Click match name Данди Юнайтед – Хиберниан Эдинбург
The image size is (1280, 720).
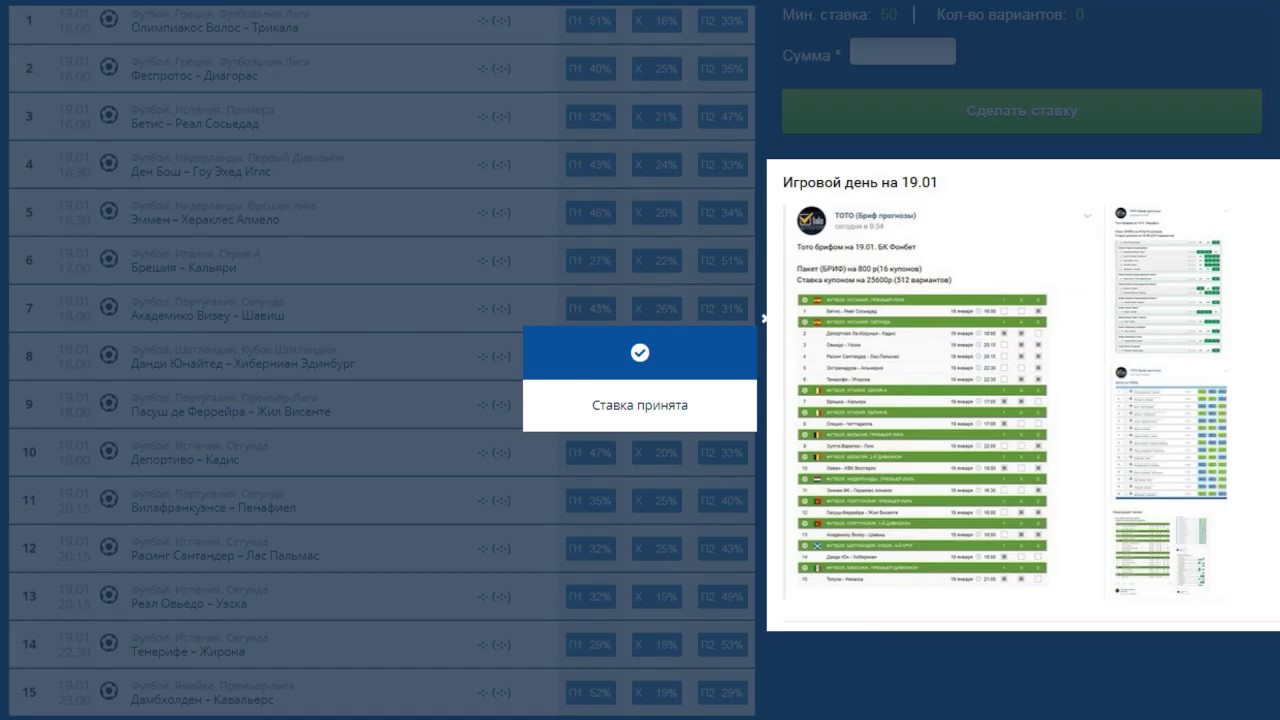tap(243, 364)
